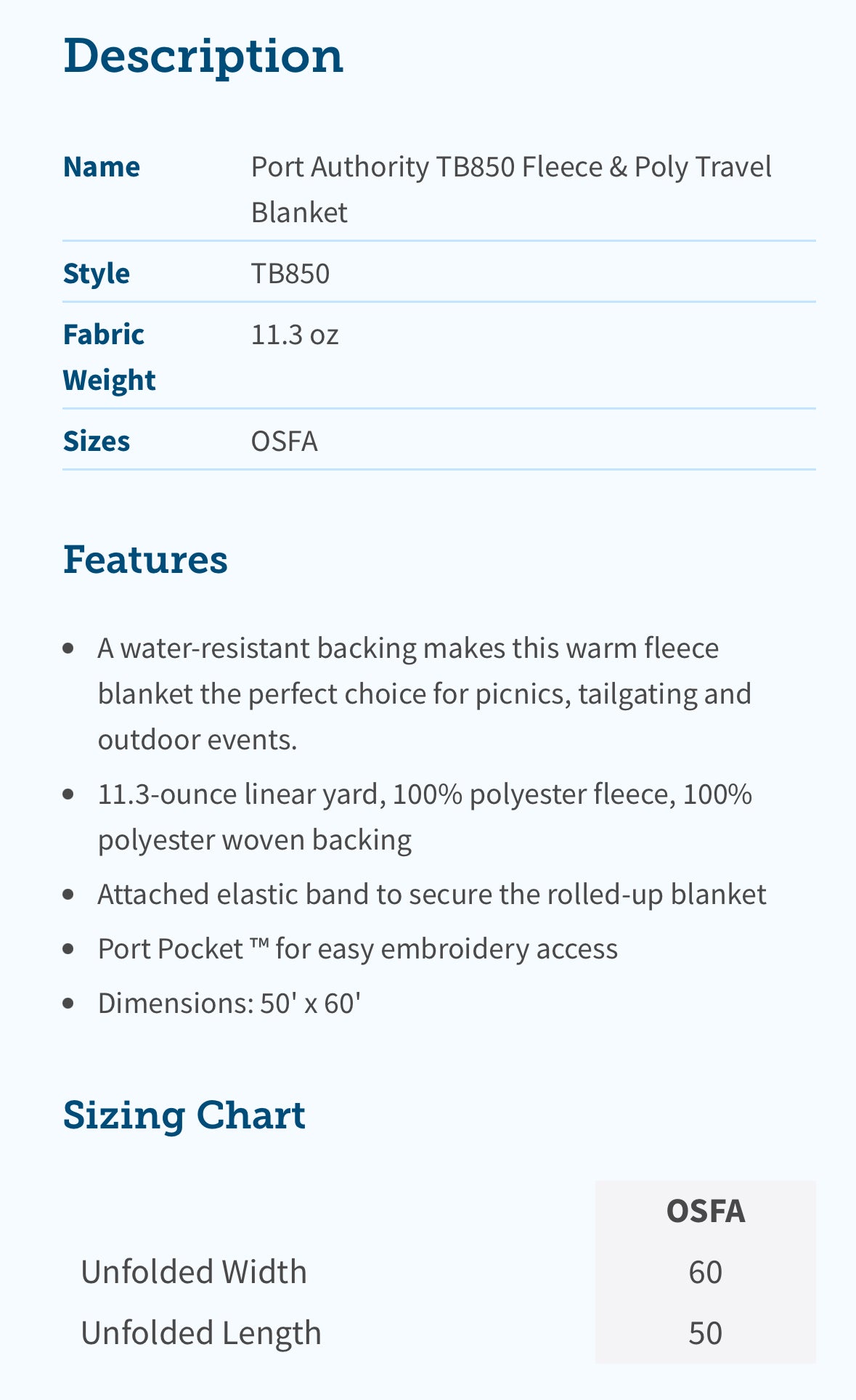Select the 11.3 oz fabric weight value

[x=295, y=335]
